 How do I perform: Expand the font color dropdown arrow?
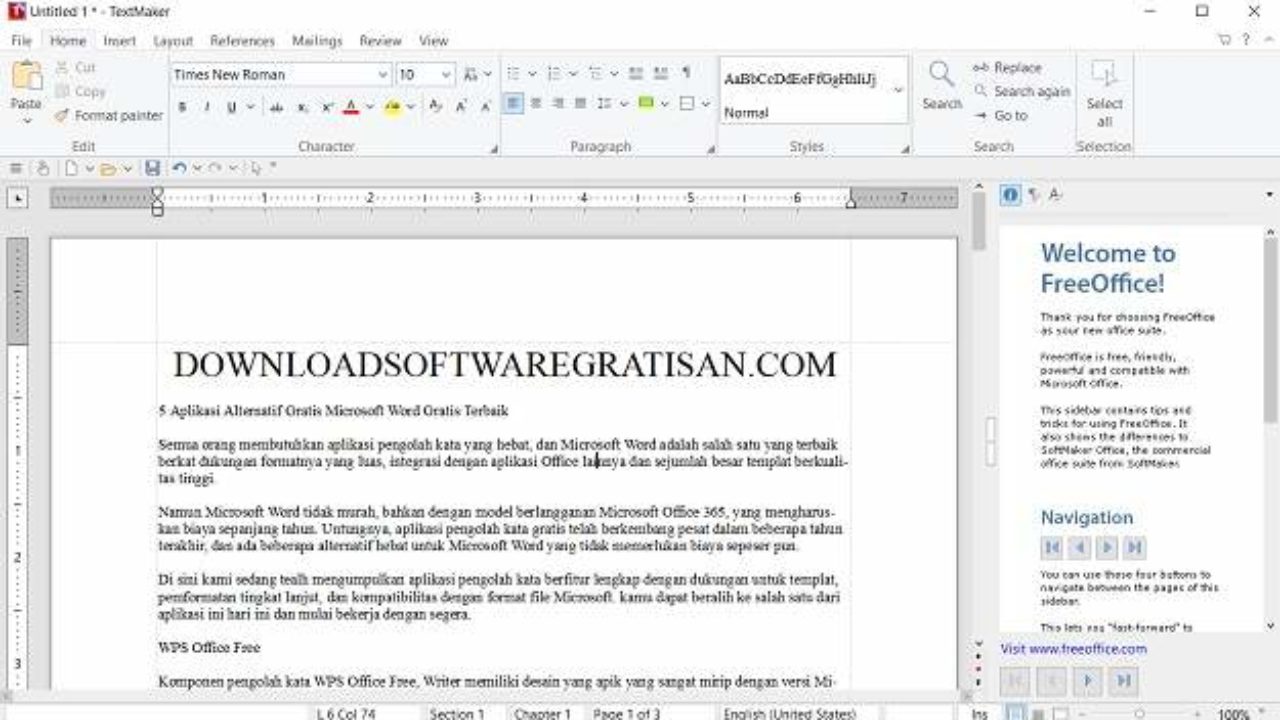tap(369, 106)
